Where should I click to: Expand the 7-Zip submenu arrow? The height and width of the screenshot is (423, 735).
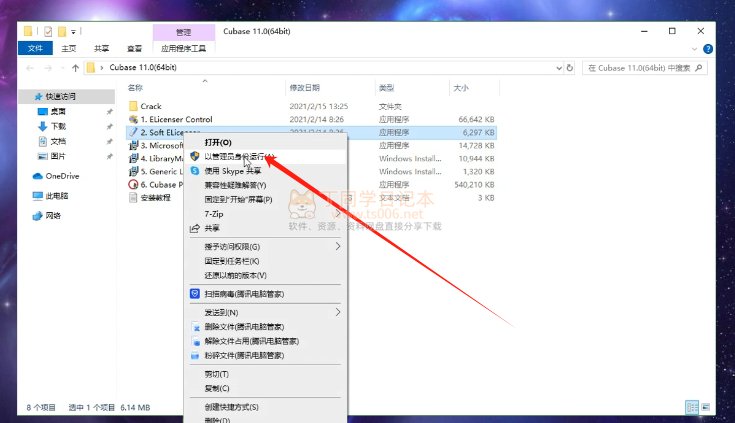tap(338, 214)
